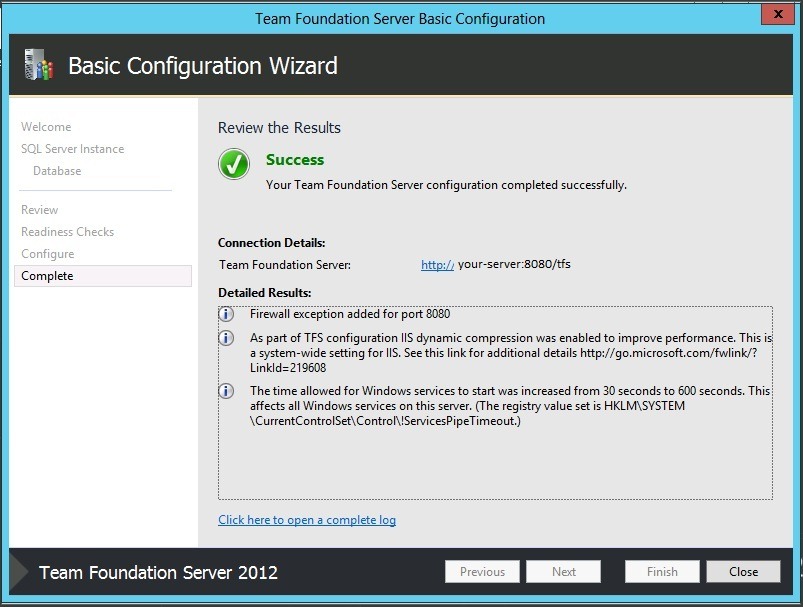Open the Database sub-step in the sidebar

[57, 171]
